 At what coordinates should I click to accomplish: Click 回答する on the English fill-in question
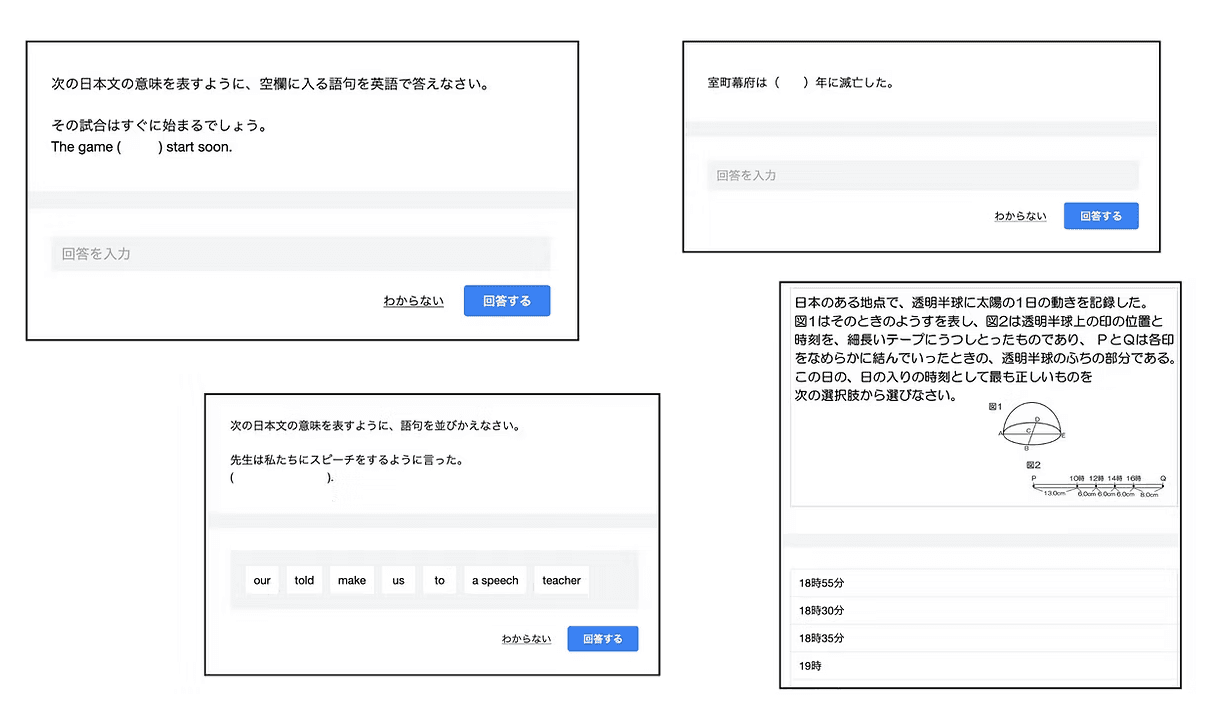click(x=506, y=300)
